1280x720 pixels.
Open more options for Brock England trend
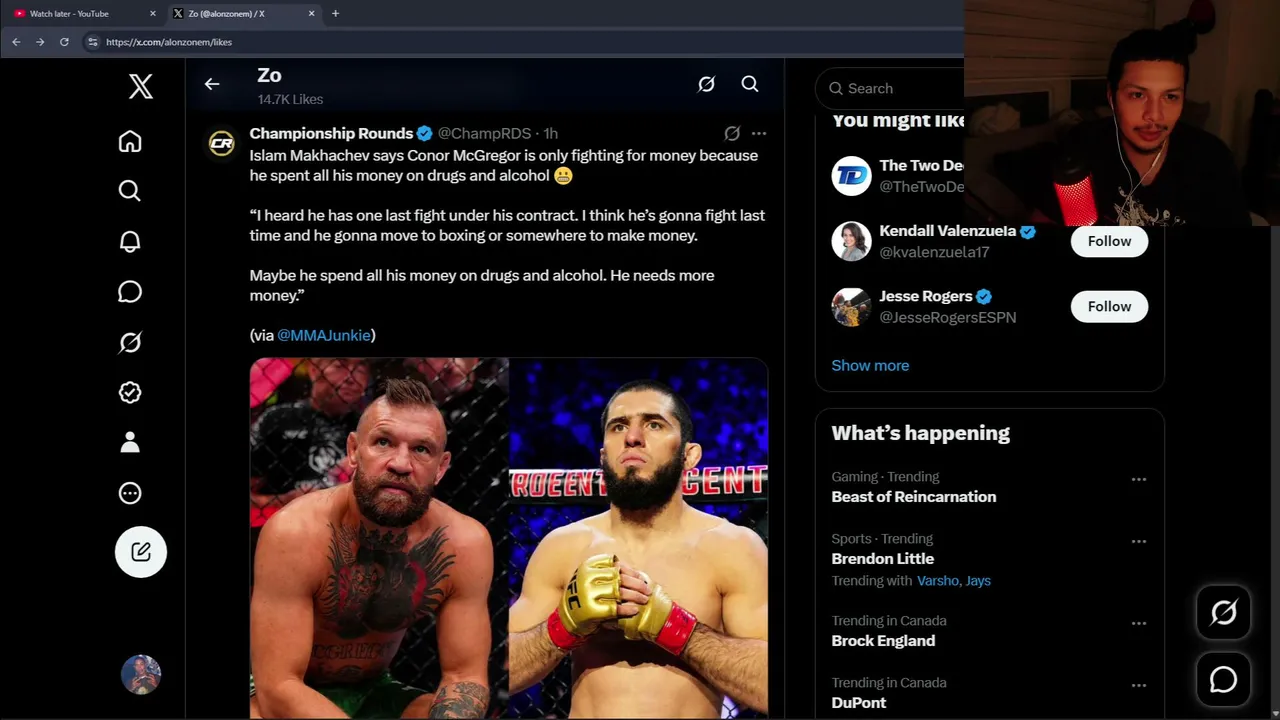(1139, 623)
